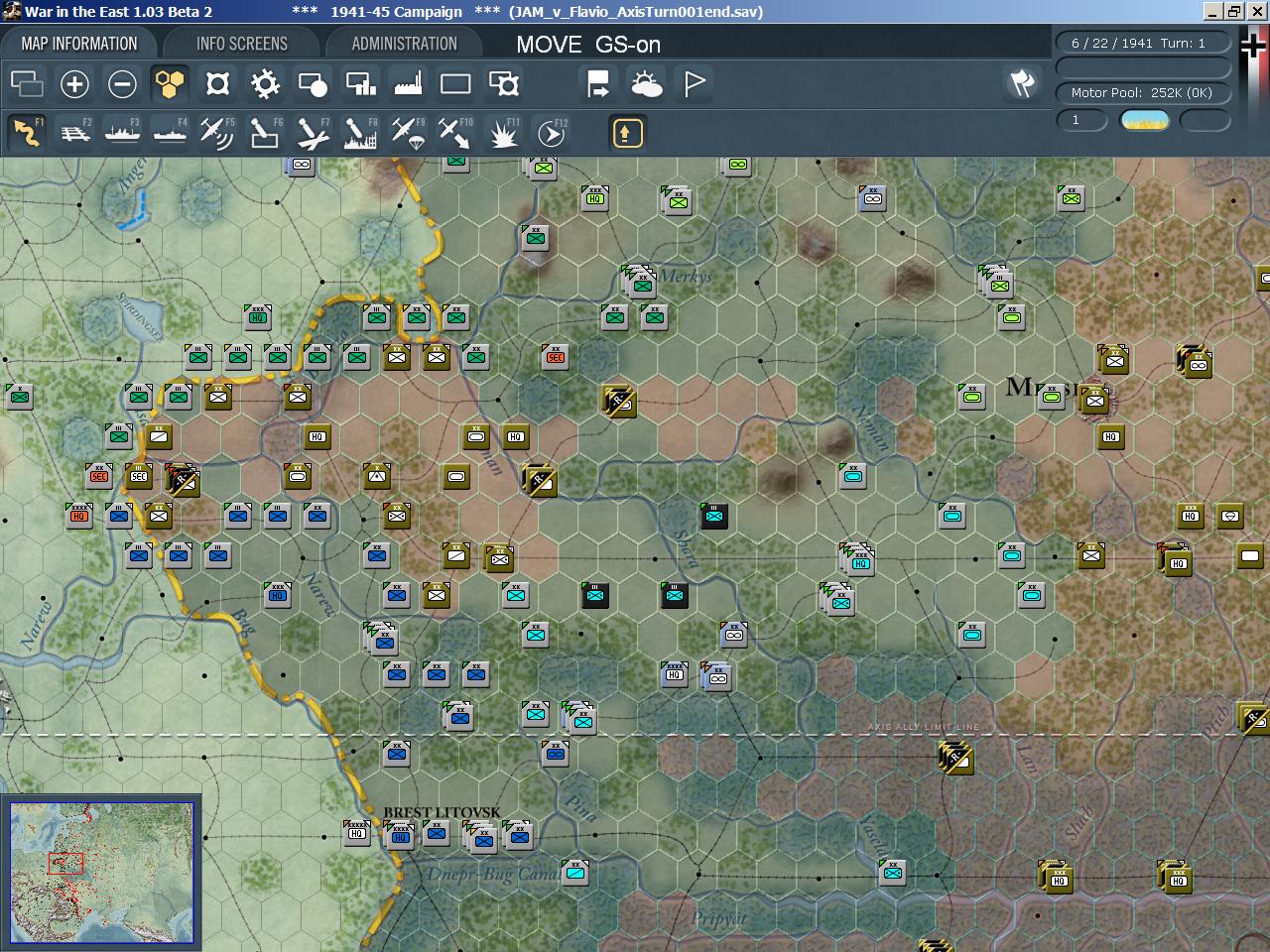Click the Dnepr-Bug Canal label
The image size is (1270, 952).
493,875
